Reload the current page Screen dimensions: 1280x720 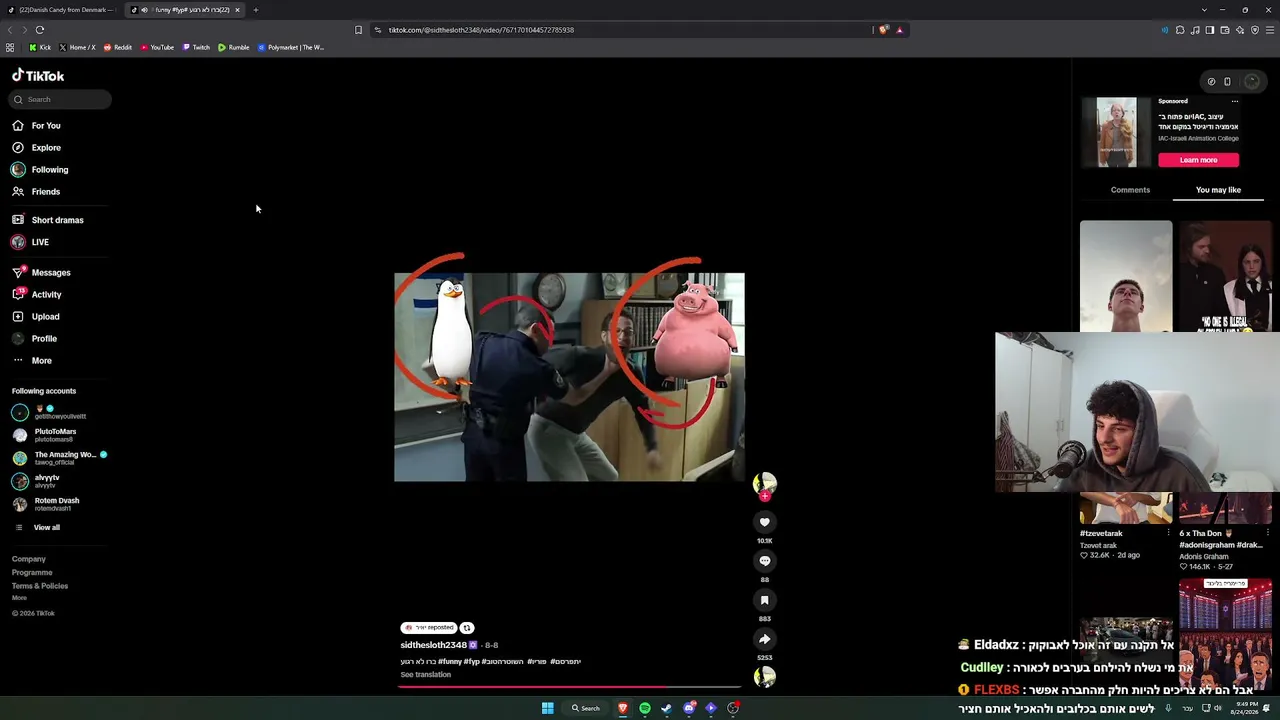[40, 30]
